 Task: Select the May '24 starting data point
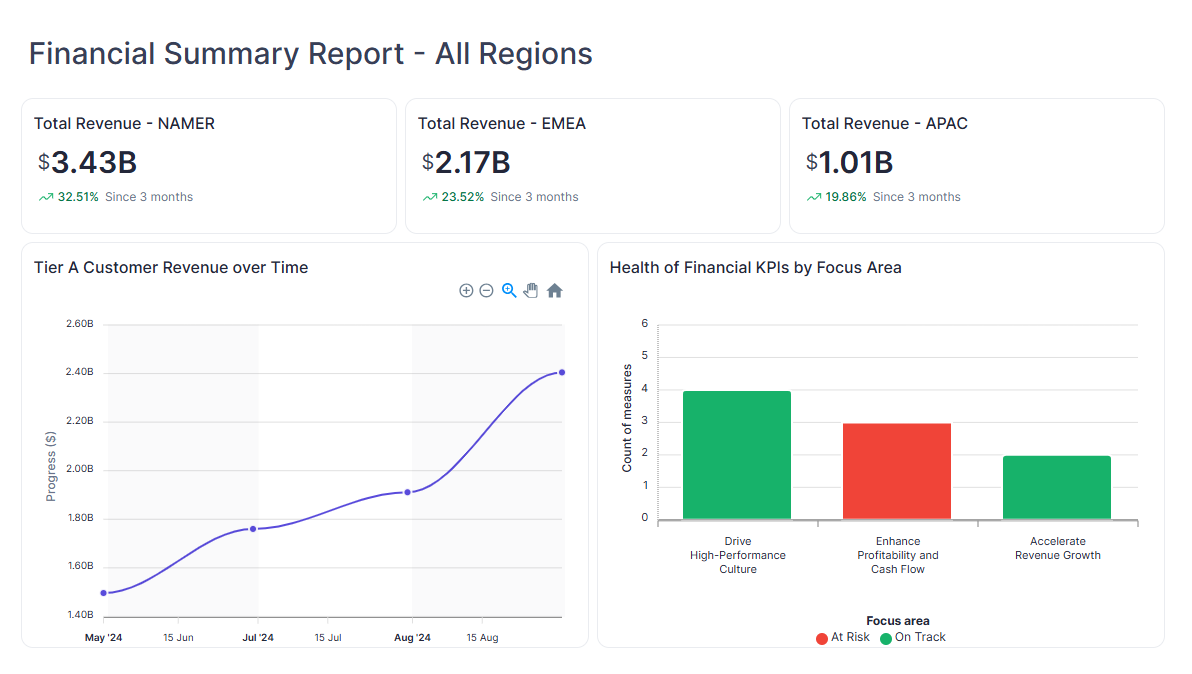click(104, 593)
